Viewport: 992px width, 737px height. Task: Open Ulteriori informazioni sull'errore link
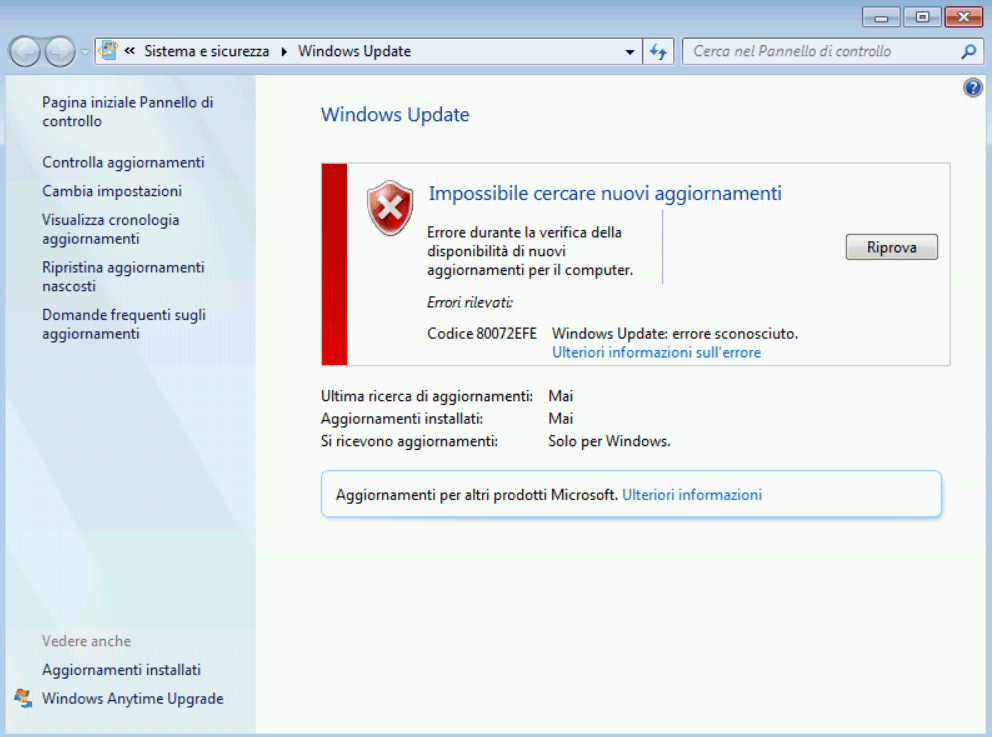[x=656, y=352]
